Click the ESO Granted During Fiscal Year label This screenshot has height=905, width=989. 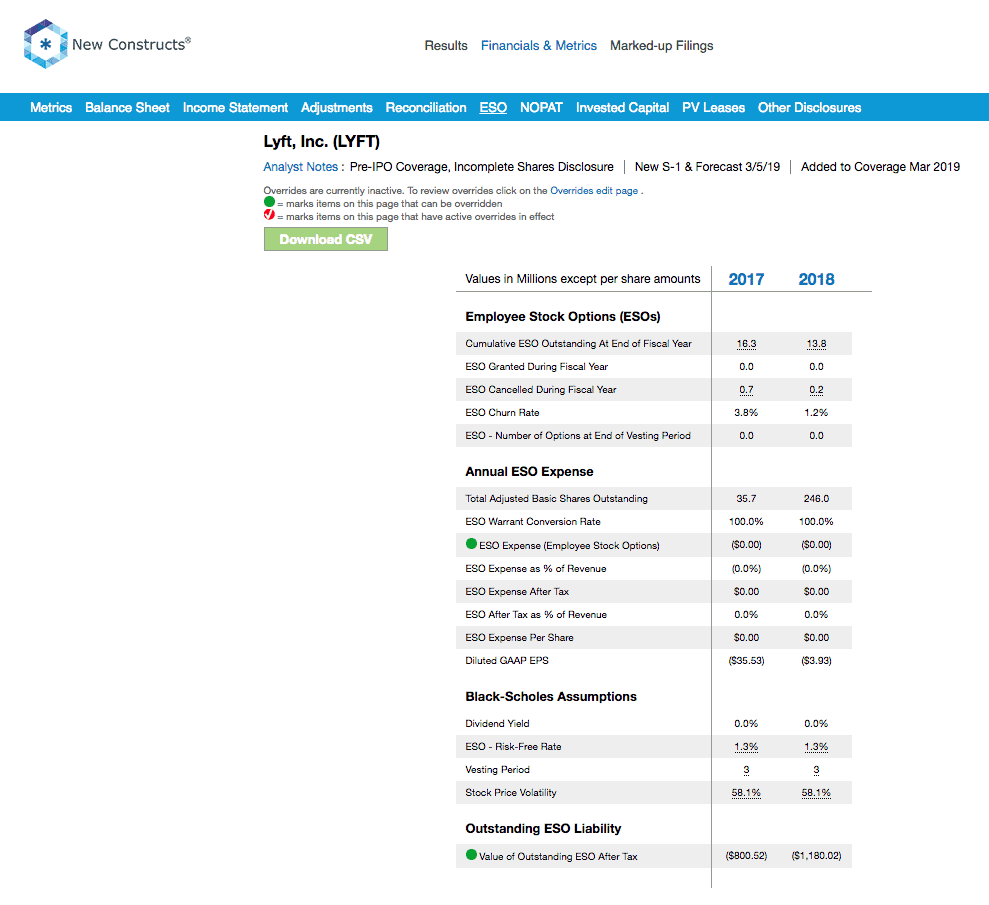click(x=537, y=366)
